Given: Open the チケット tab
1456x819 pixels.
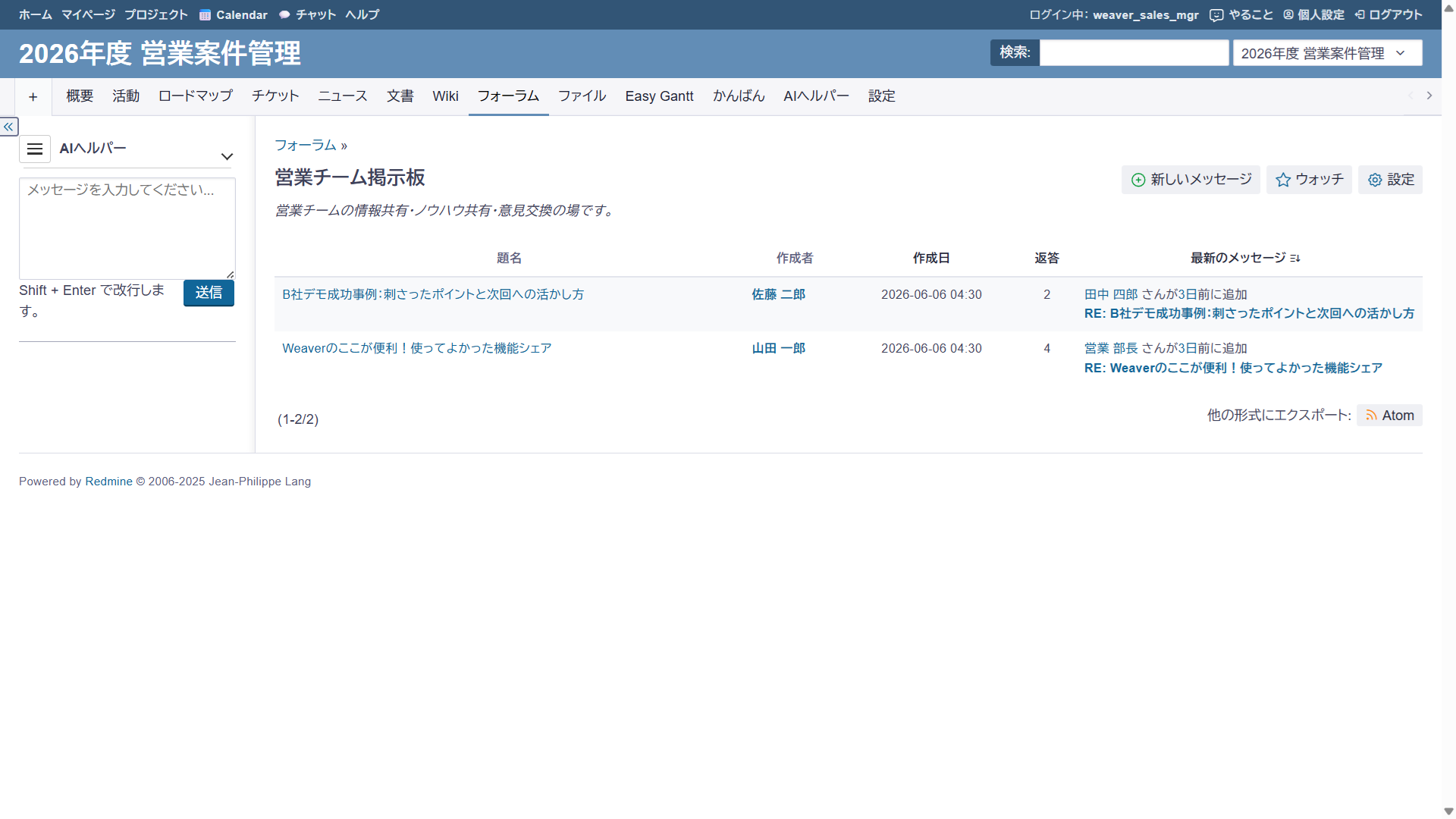Looking at the screenshot, I should (x=275, y=96).
